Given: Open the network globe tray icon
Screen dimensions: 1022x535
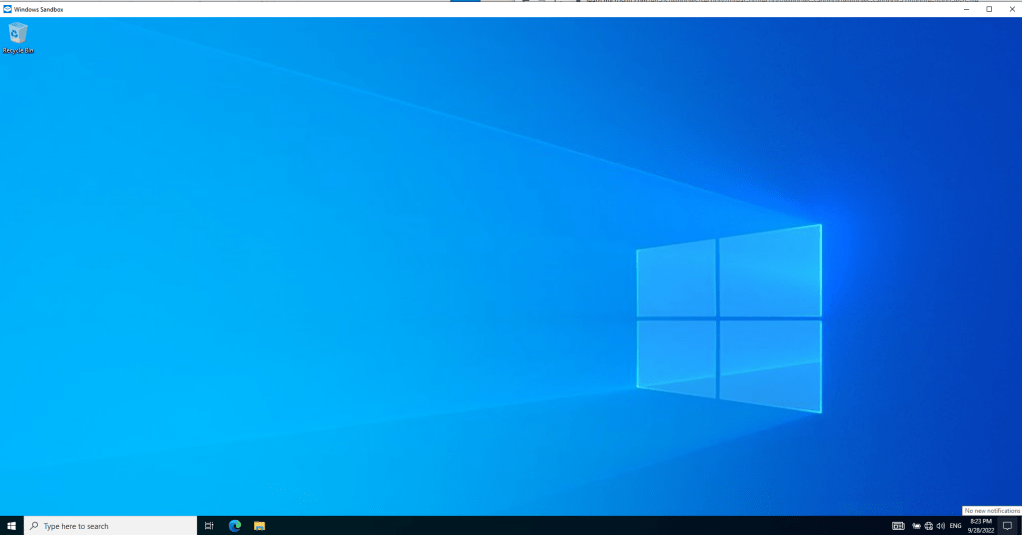Looking at the screenshot, I should click(928, 526).
